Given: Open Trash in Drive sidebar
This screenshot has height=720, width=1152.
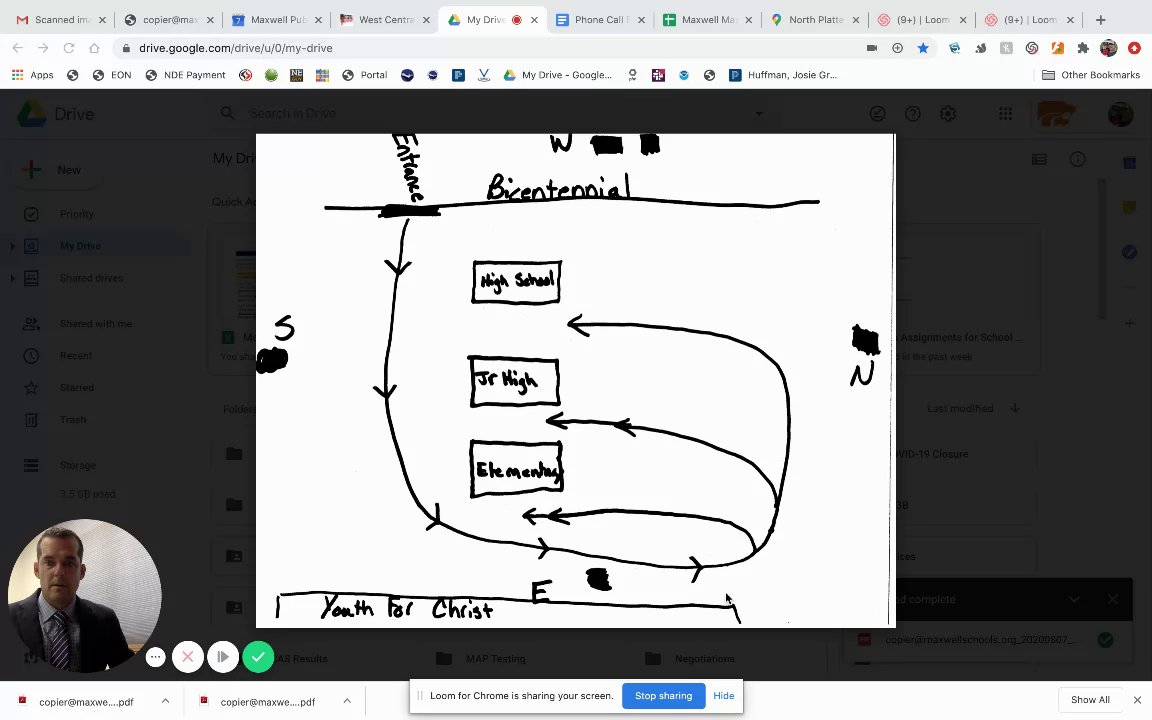Looking at the screenshot, I should (73, 420).
